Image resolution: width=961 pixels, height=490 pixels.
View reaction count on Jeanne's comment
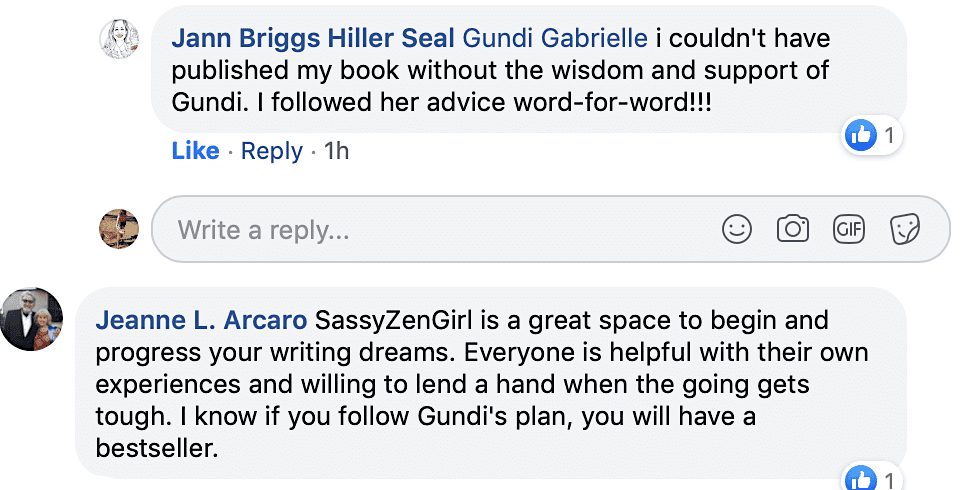889,480
